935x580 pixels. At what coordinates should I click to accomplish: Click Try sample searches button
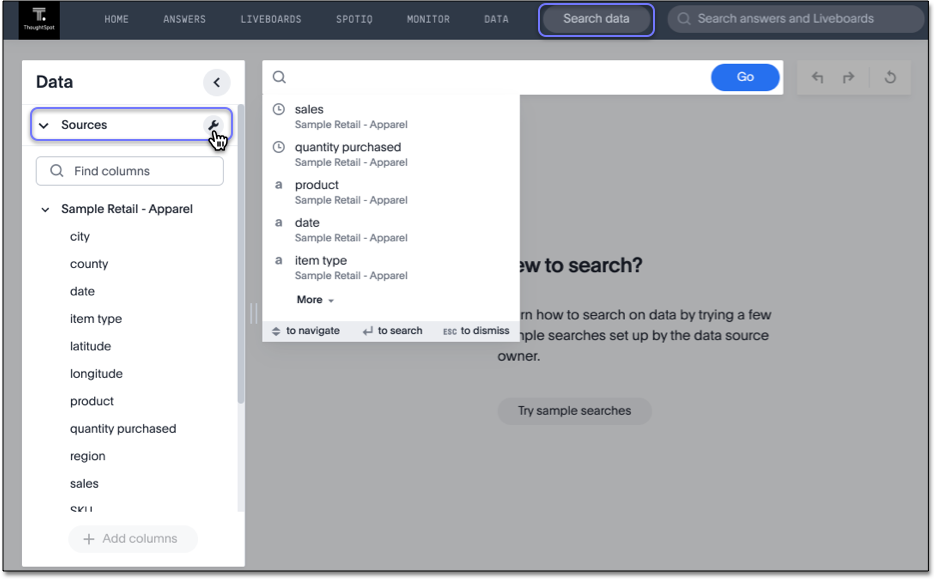pos(574,411)
